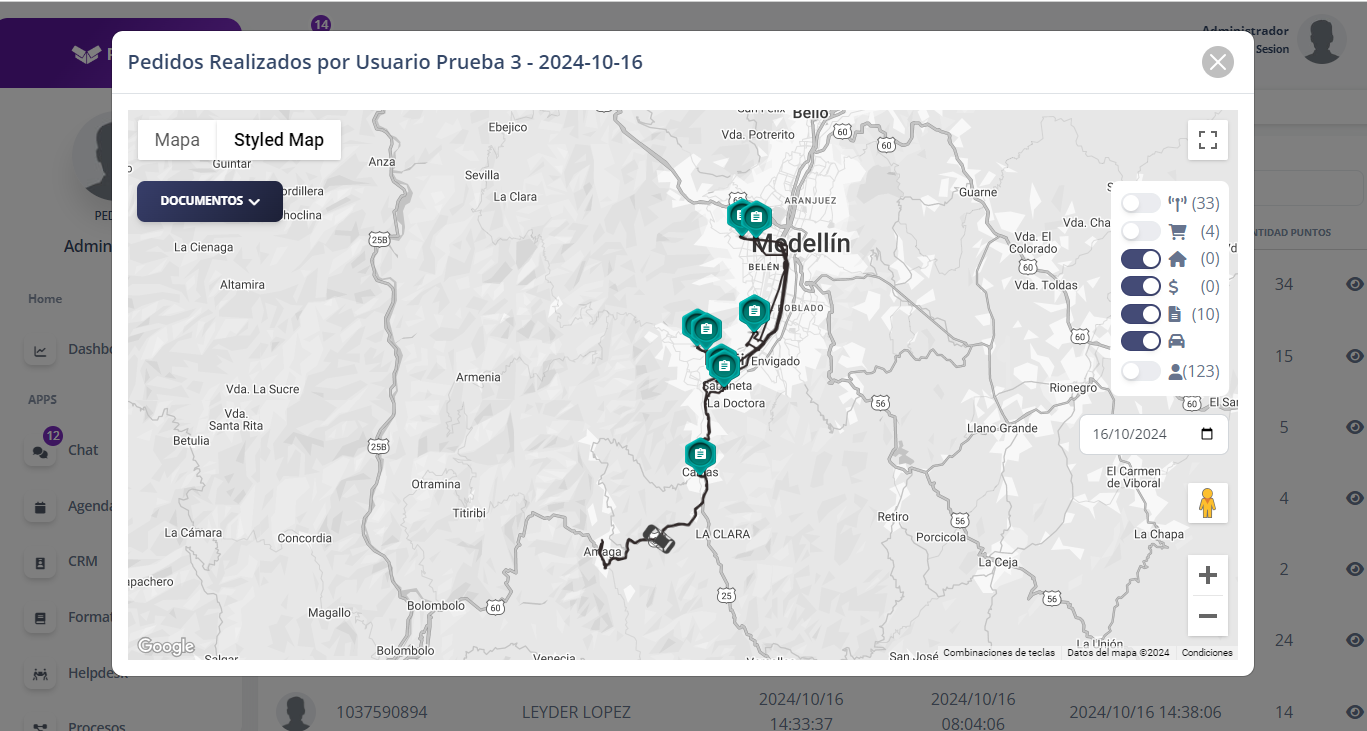Viewport: 1367px width, 731px height.
Task: Open Chat in the sidebar
Action: click(x=83, y=450)
